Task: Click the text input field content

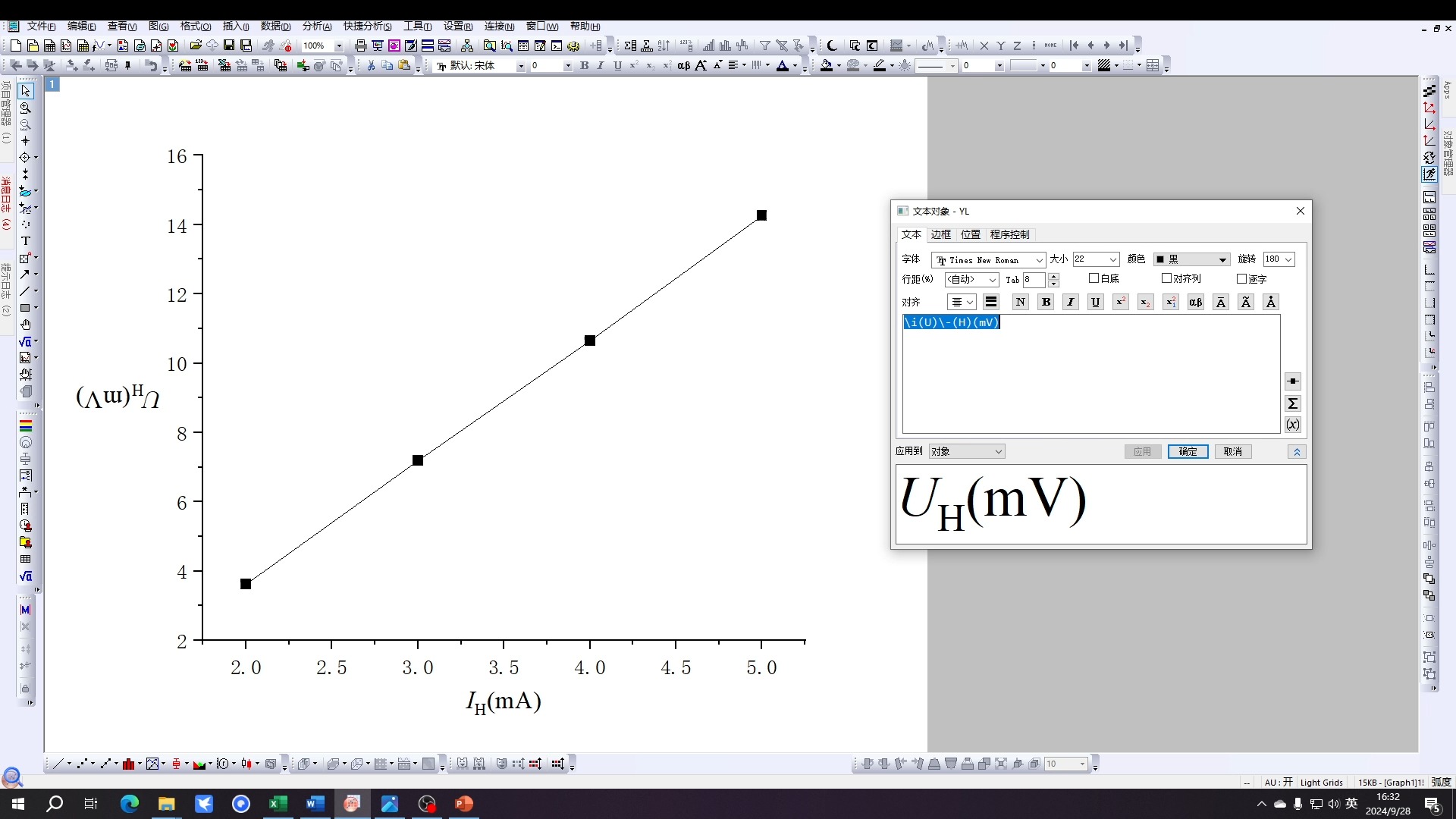Action: click(x=950, y=321)
